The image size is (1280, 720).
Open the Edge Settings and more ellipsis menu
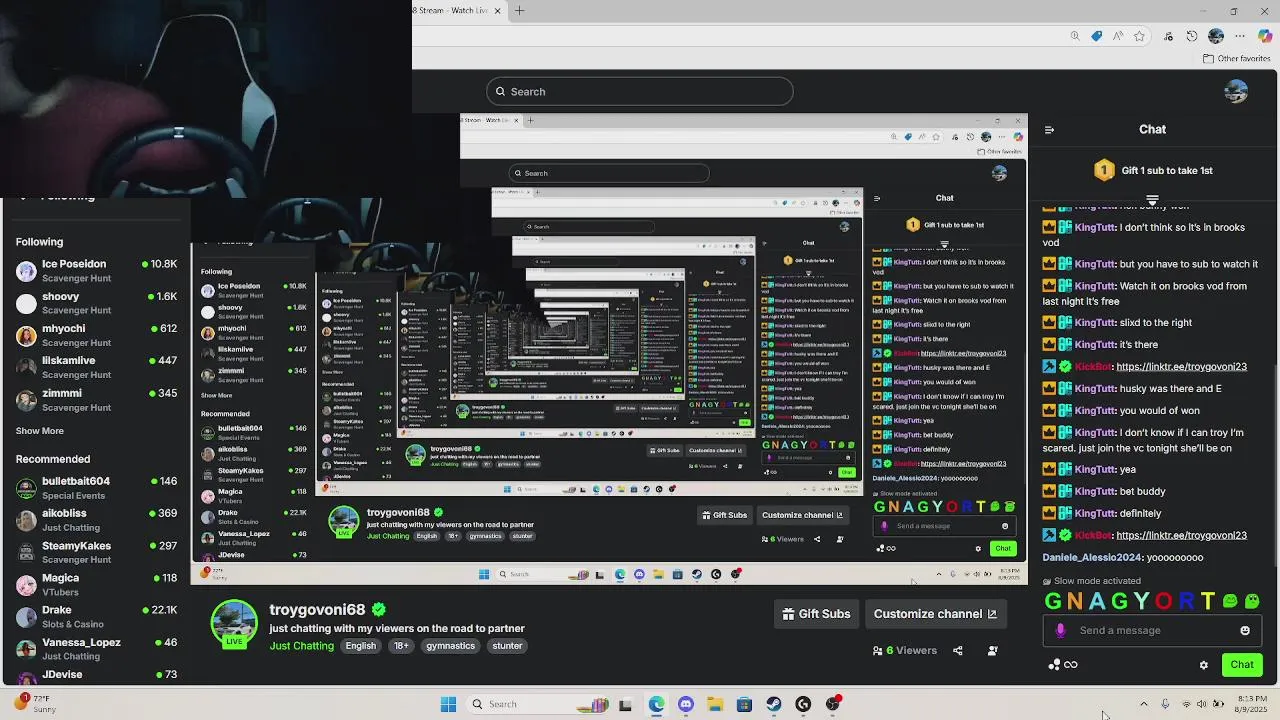(x=1242, y=36)
